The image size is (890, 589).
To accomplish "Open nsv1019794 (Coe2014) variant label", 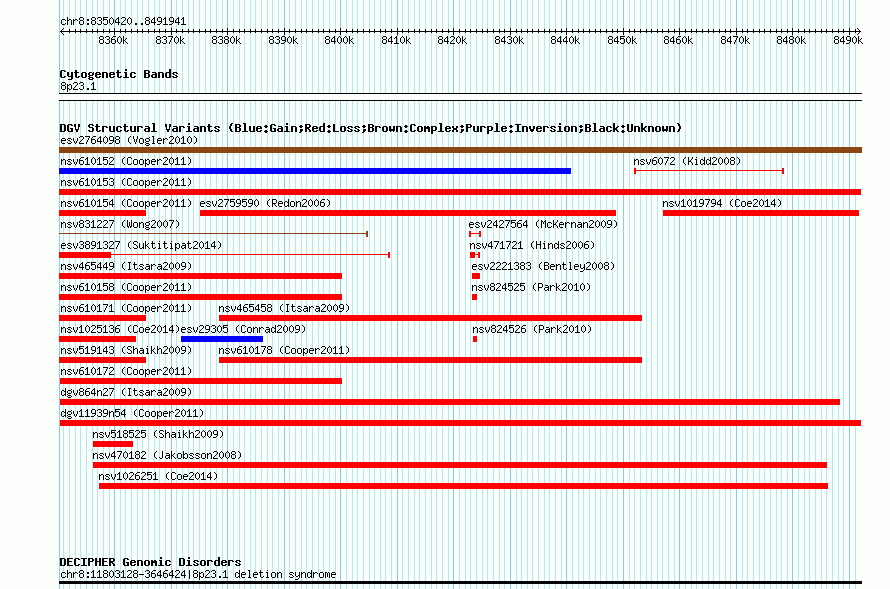I will tap(722, 203).
